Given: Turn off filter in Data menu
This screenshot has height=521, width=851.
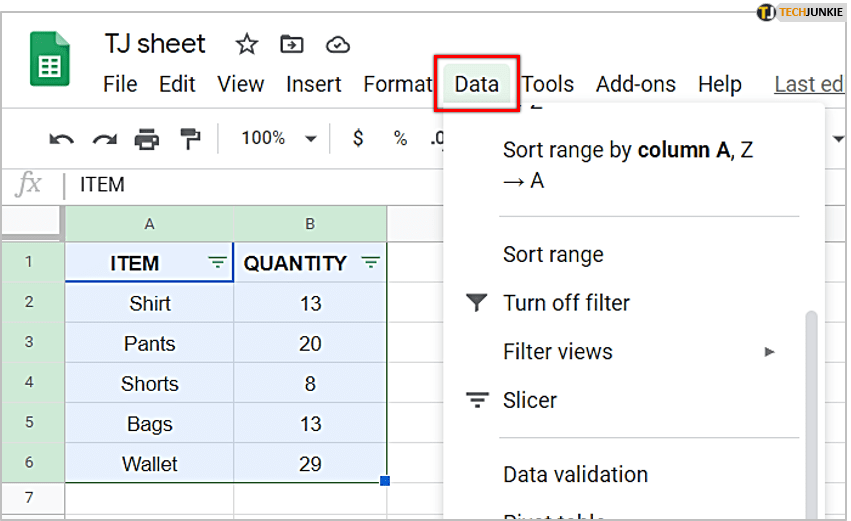Looking at the screenshot, I should [x=566, y=303].
